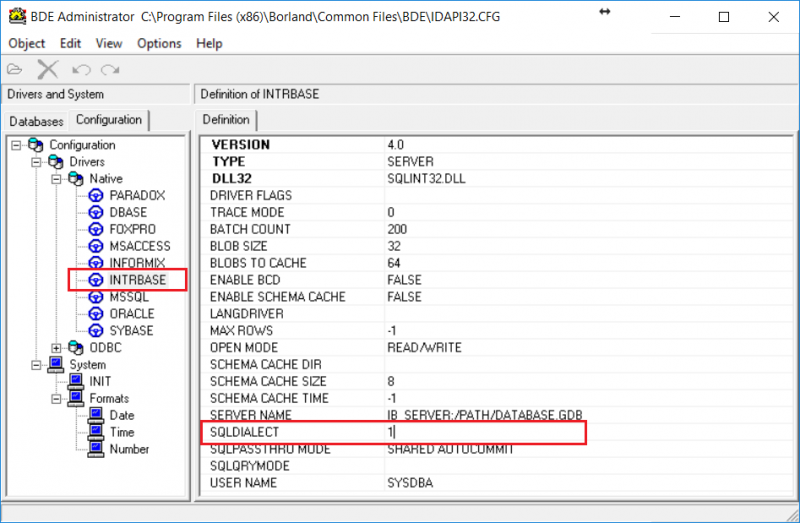Click the Formats node icon
This screenshot has height=523, width=800.
click(76, 398)
